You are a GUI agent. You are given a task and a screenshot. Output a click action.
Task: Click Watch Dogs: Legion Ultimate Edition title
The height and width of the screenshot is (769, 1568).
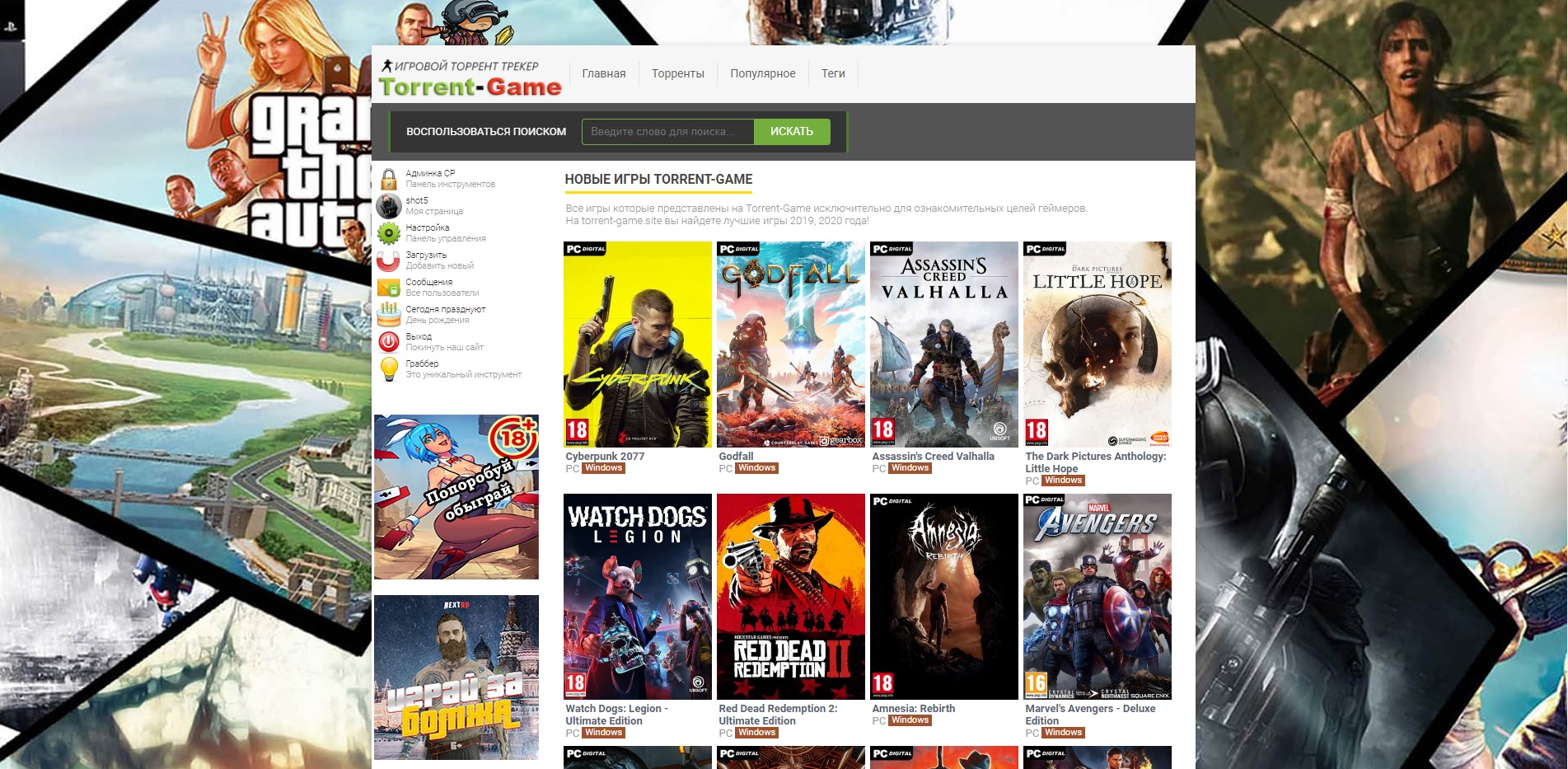point(616,715)
